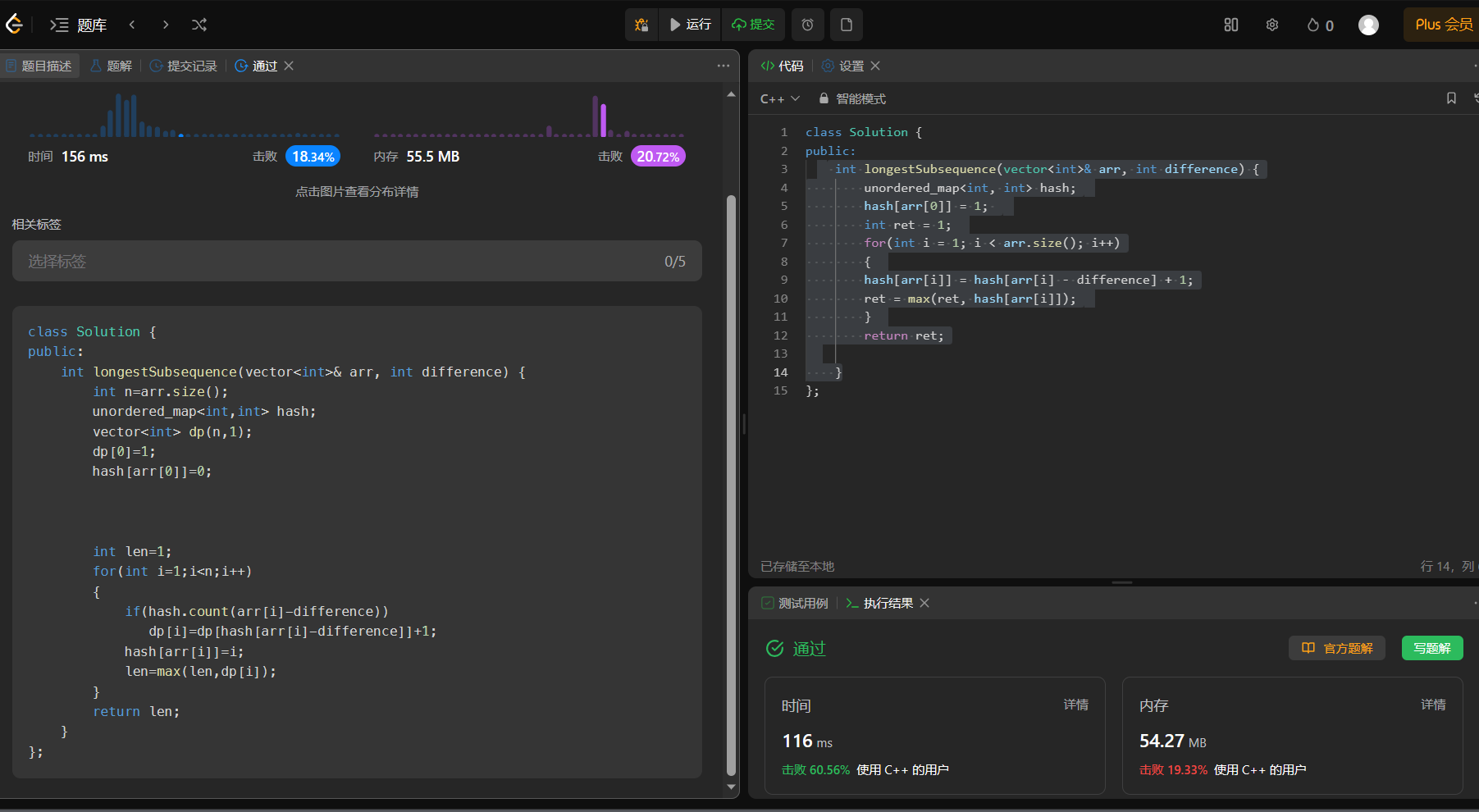Close the 执行结果 tab
Image resolution: width=1479 pixels, height=812 pixels.
tap(924, 603)
